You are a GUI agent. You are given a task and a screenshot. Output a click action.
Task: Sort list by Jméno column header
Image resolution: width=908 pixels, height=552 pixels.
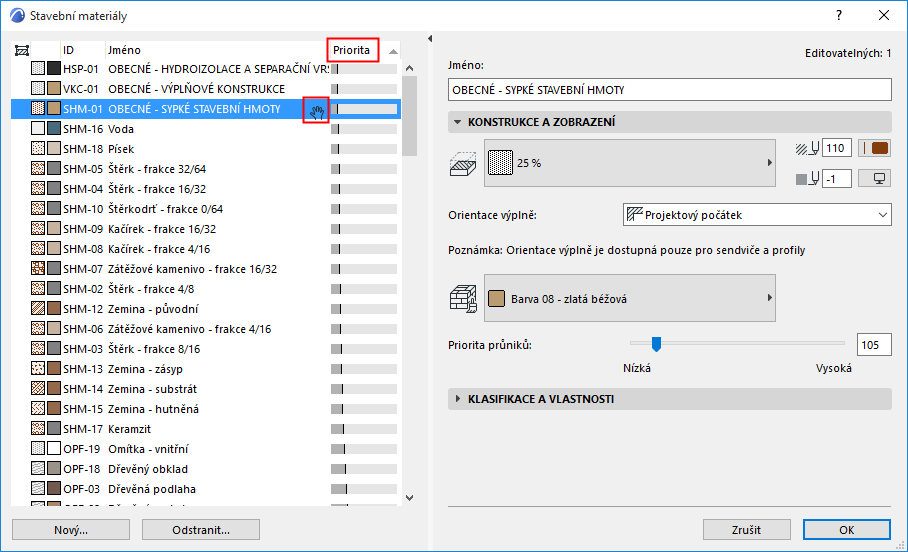(x=124, y=50)
